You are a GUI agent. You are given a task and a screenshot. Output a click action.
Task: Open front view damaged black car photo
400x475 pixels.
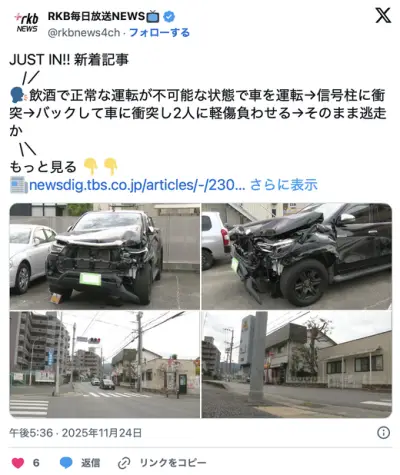coord(105,256)
